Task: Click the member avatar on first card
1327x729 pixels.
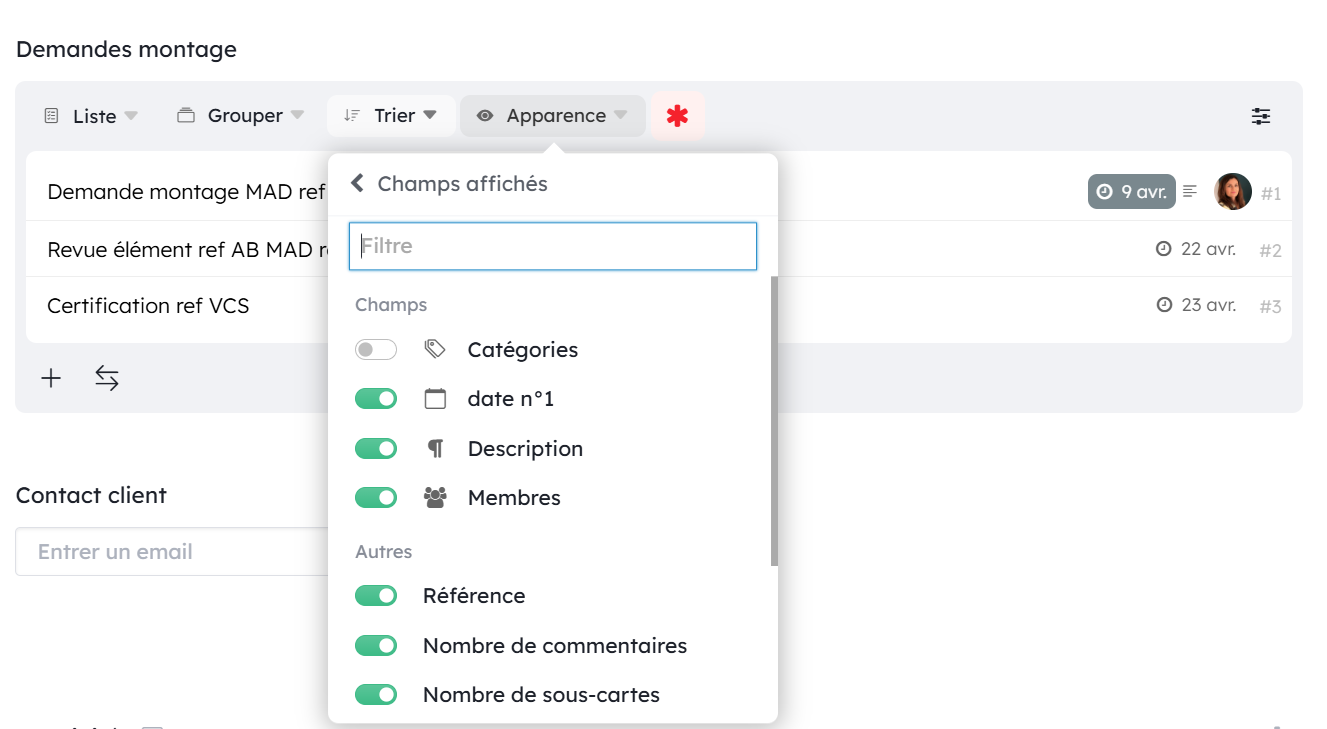Action: pyautogui.click(x=1232, y=192)
